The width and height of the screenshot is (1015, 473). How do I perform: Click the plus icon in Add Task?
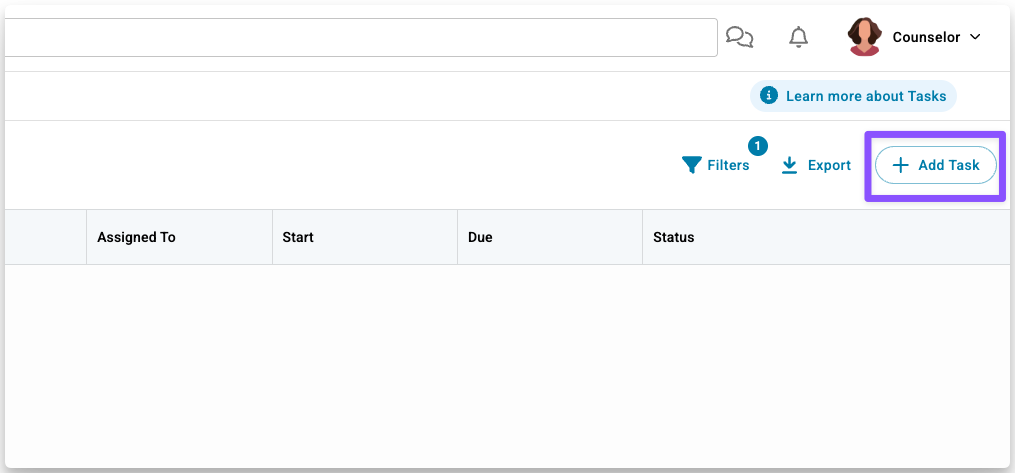click(x=900, y=165)
